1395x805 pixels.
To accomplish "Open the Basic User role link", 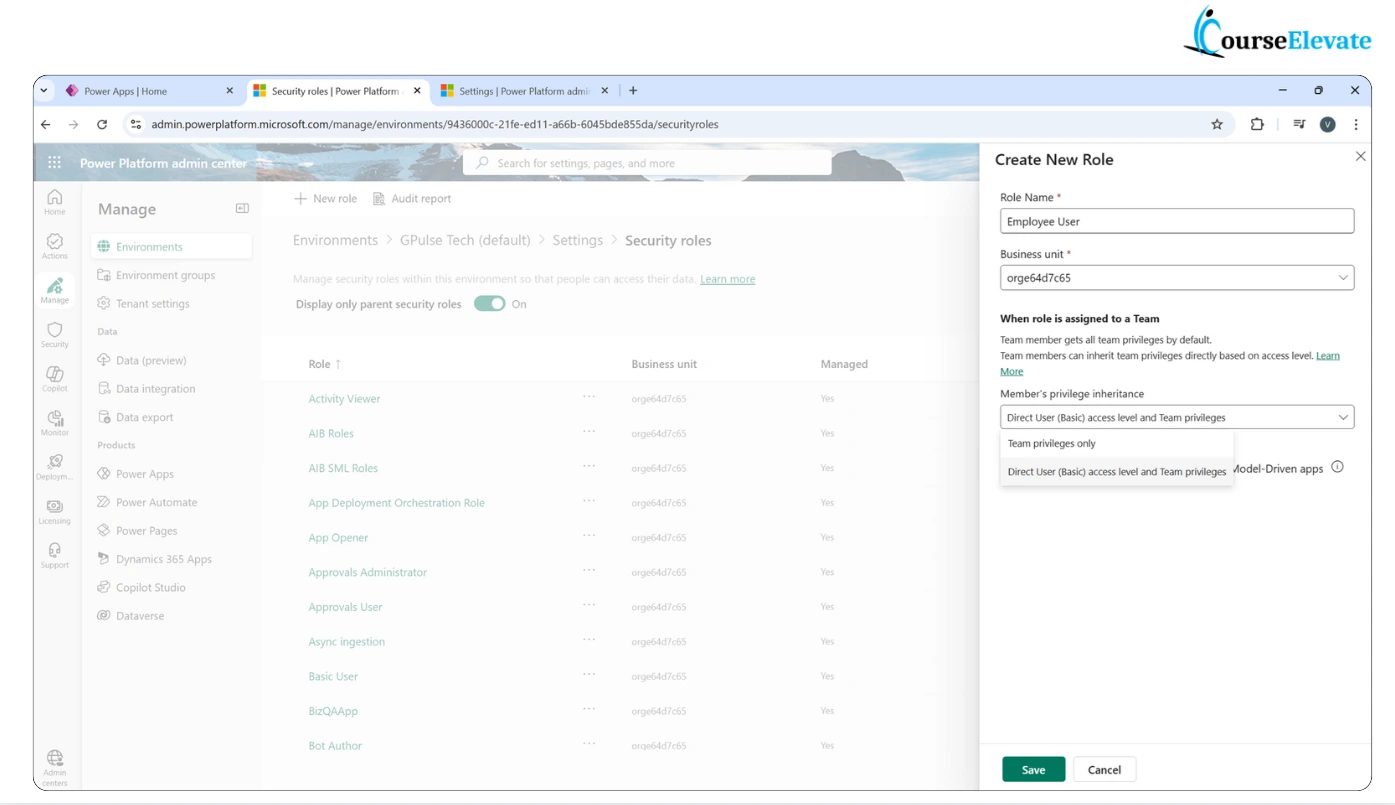I will (x=333, y=677).
